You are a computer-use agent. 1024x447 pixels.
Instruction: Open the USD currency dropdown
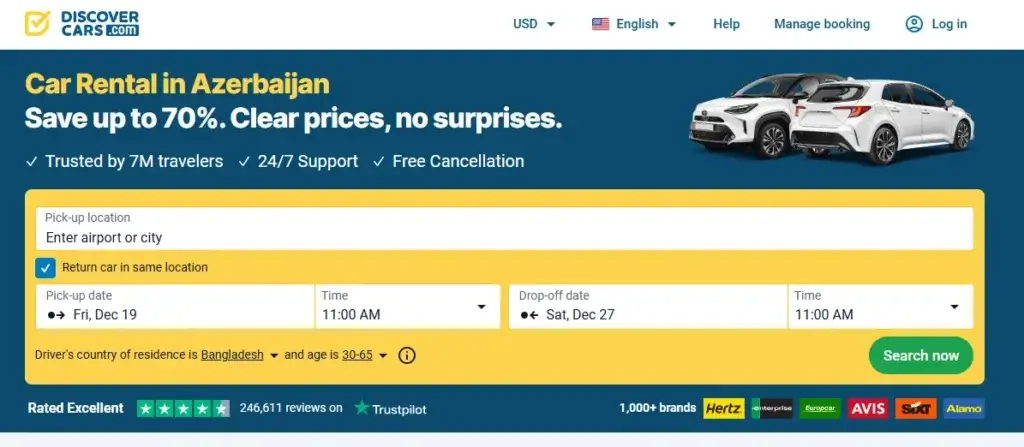[x=534, y=24]
